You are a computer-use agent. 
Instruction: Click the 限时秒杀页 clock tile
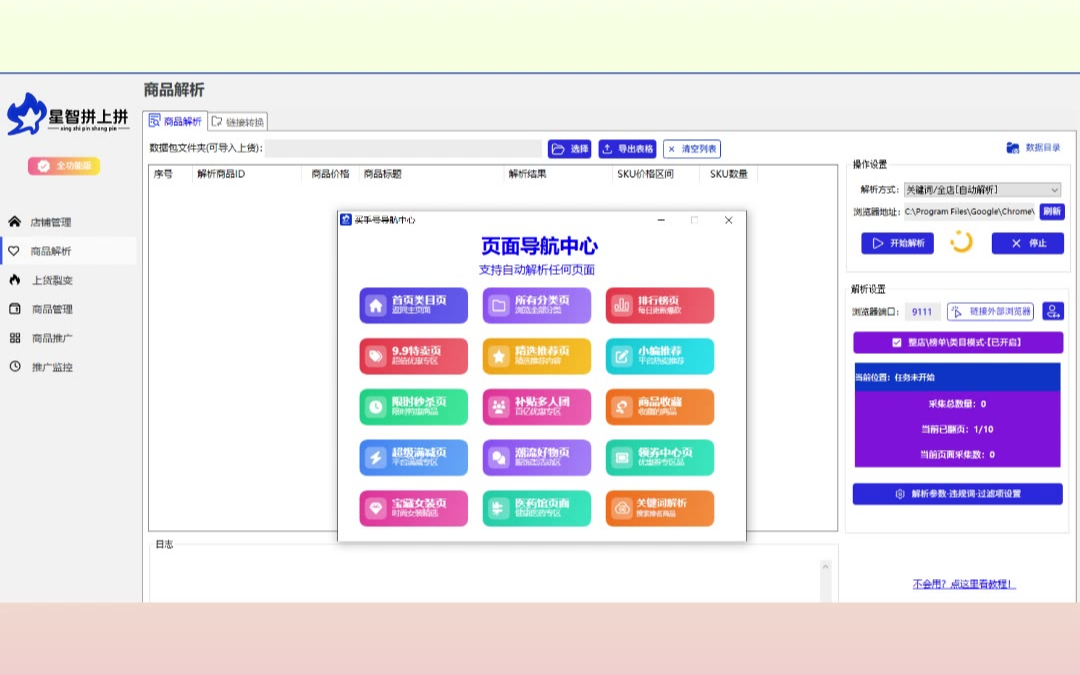413,407
